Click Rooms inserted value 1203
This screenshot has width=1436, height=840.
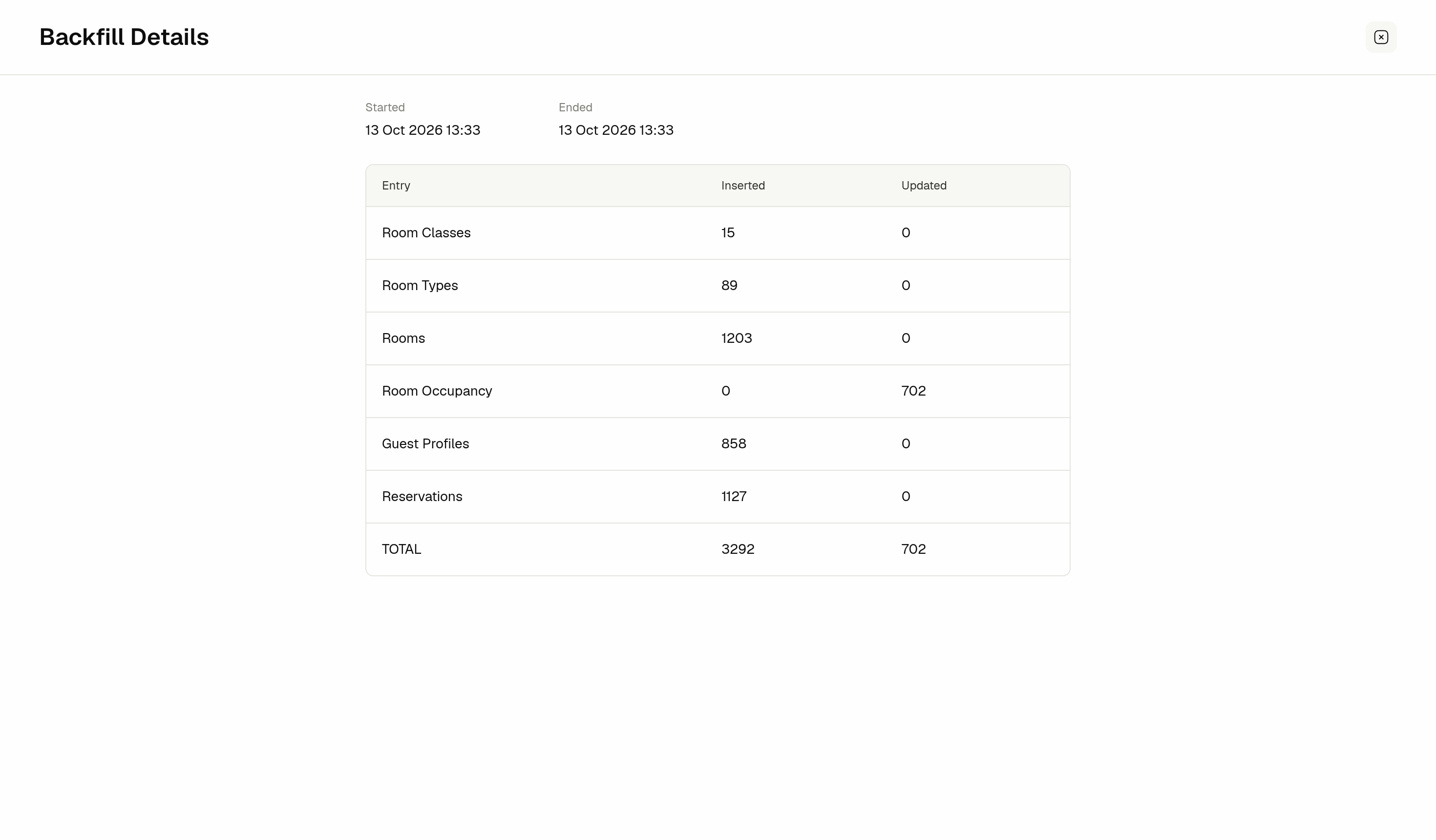pyautogui.click(x=737, y=338)
